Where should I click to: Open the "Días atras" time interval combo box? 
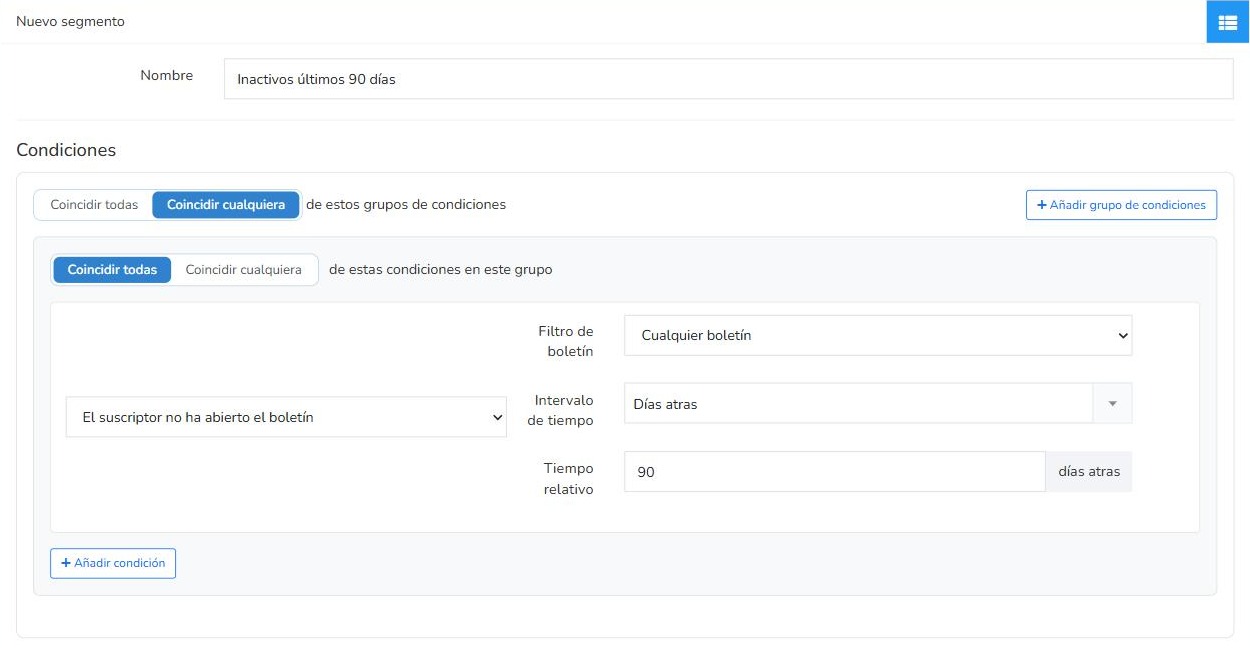click(878, 404)
